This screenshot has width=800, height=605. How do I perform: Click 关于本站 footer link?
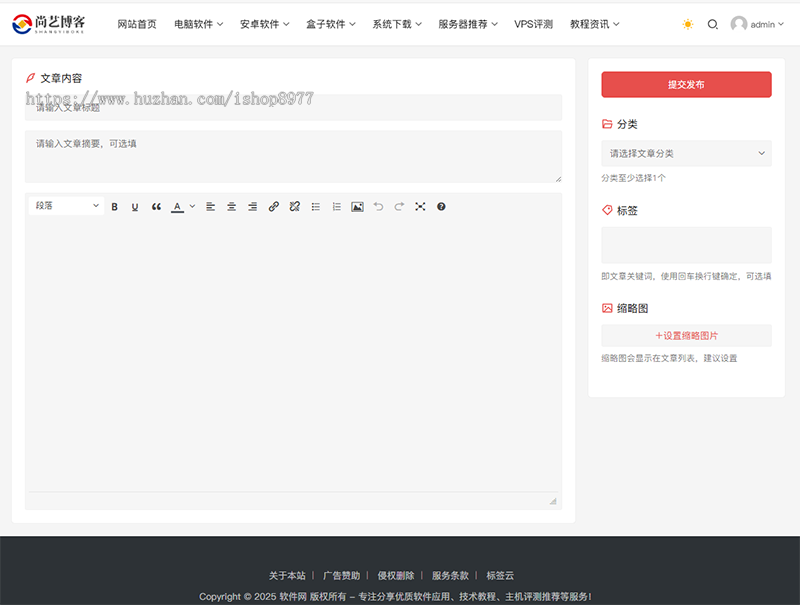click(287, 575)
